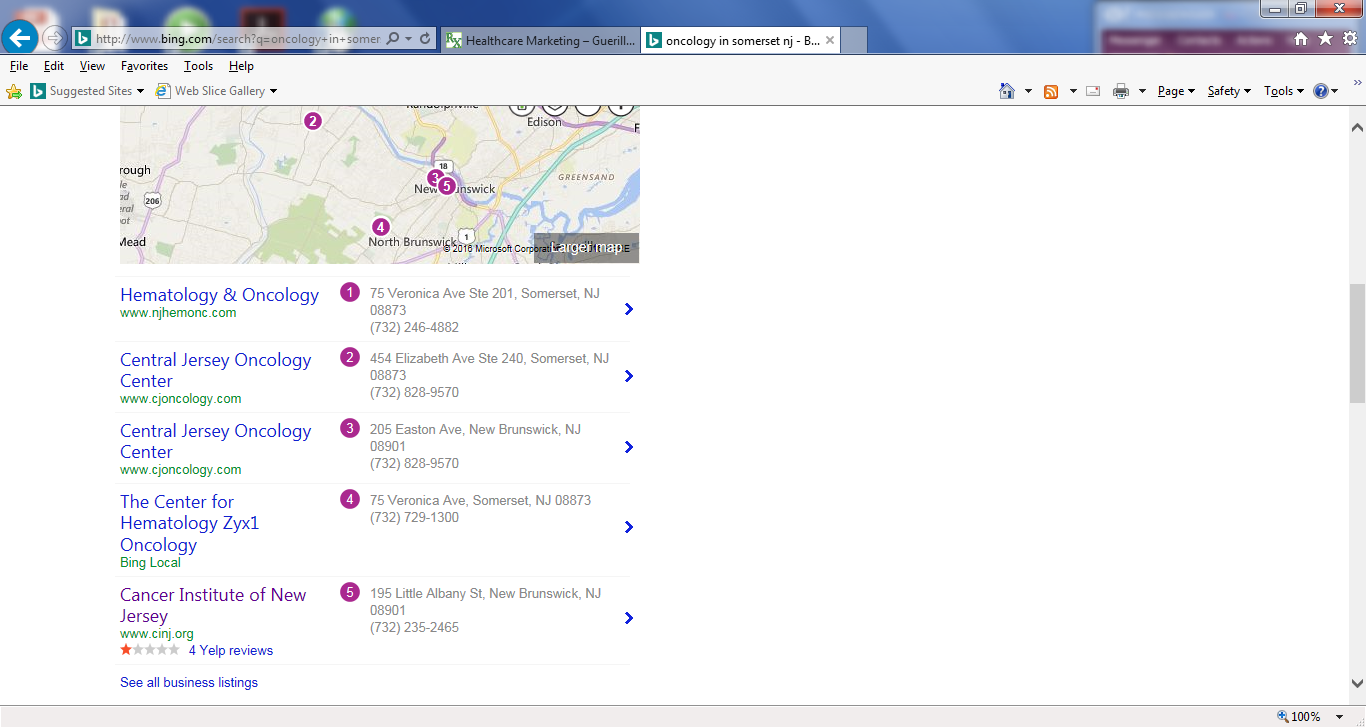The height and width of the screenshot is (728, 1366).
Task: Open the gear settings icon
Action: tap(1349, 38)
